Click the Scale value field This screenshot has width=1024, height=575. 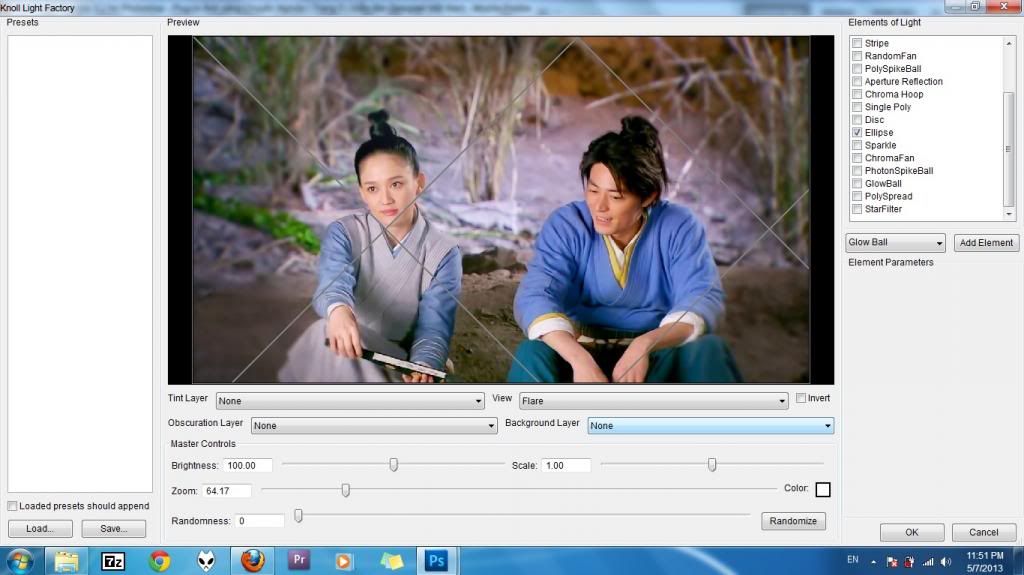[x=566, y=466]
